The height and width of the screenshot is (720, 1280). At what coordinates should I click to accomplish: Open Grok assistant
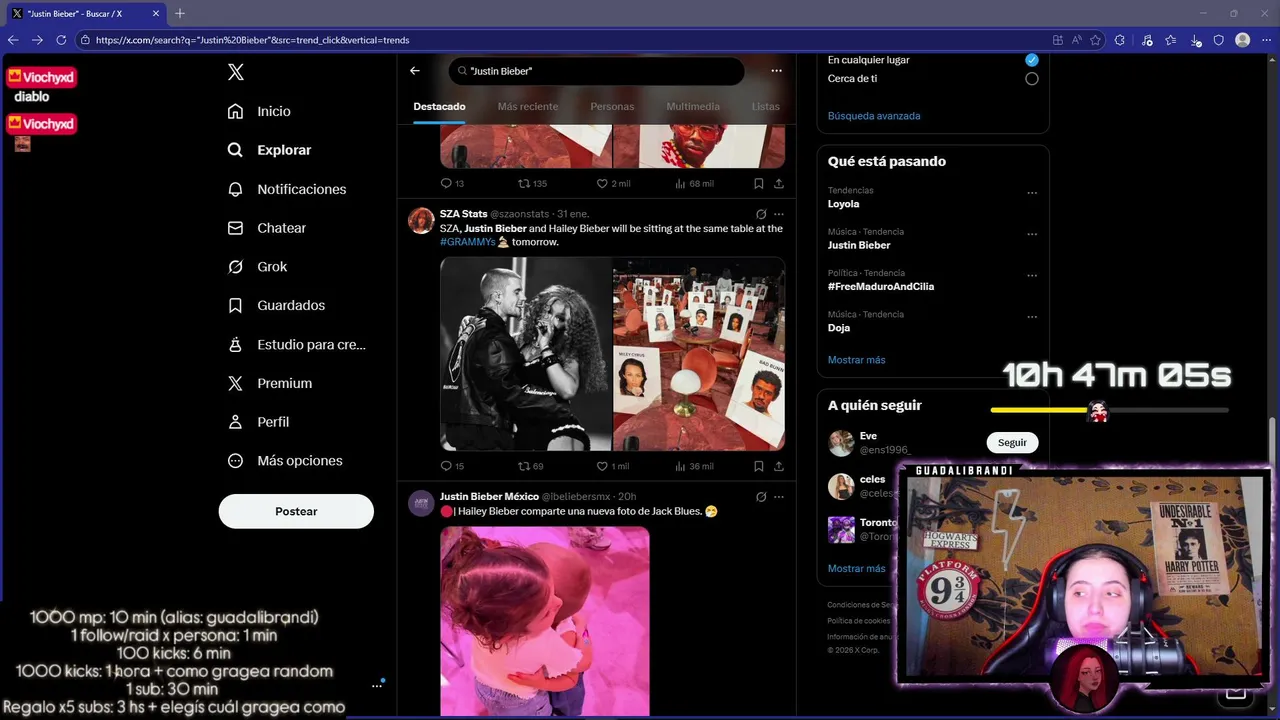pyautogui.click(x=257, y=267)
